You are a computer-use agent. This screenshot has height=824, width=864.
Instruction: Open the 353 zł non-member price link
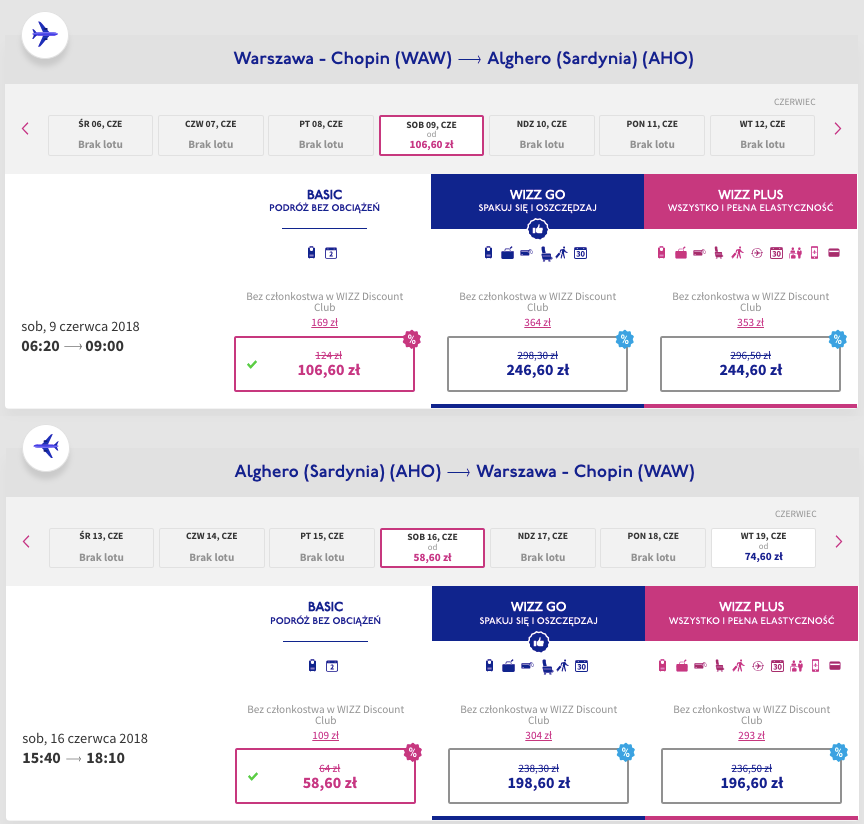[x=750, y=322]
